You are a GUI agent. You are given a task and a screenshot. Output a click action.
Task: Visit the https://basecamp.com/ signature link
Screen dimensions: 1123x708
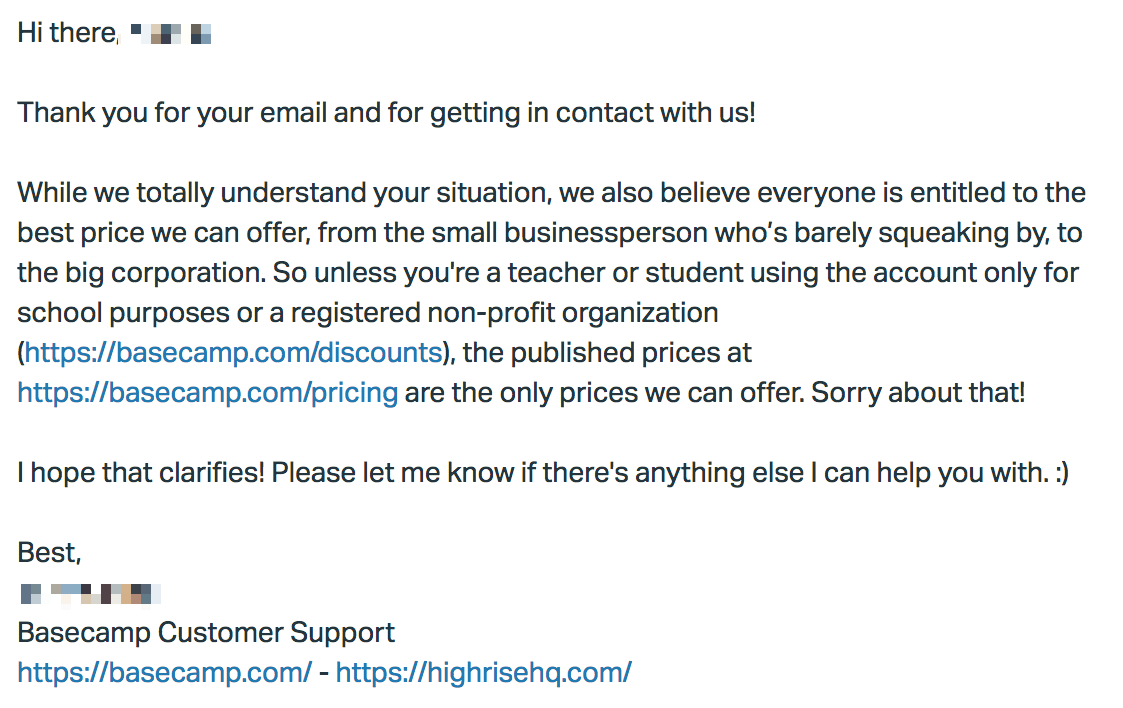[x=165, y=673]
